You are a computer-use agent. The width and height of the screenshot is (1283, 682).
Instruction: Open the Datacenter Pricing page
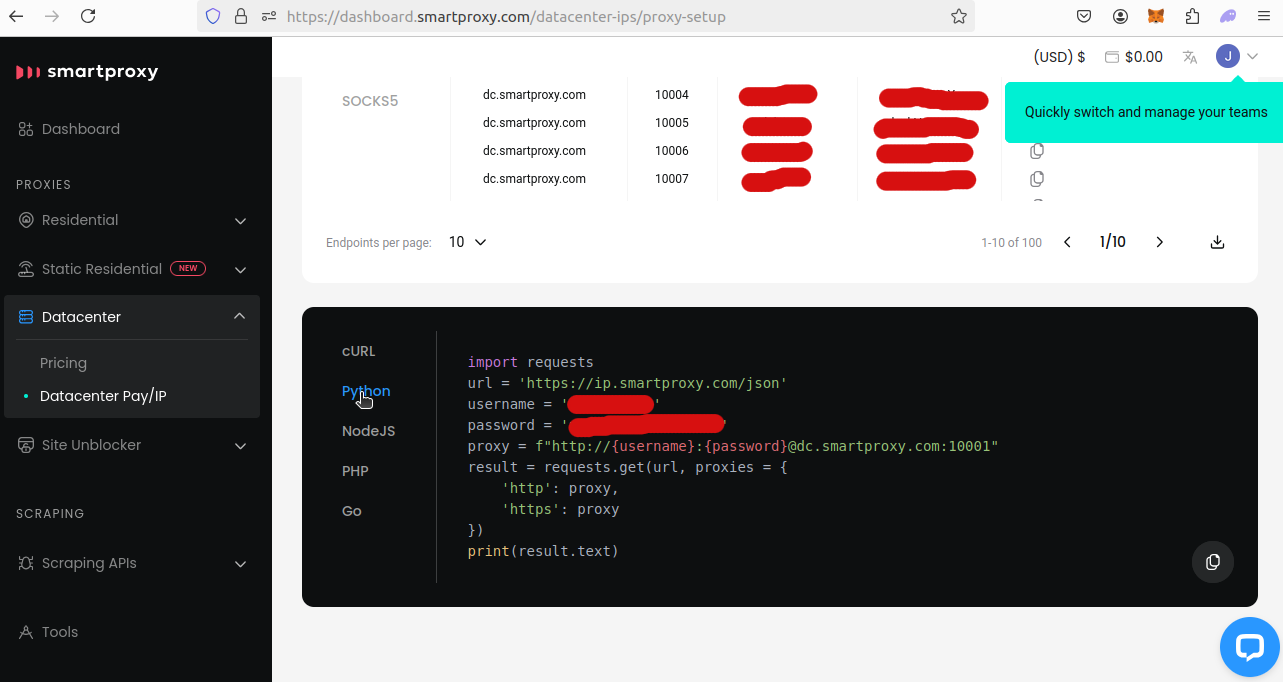[63, 363]
